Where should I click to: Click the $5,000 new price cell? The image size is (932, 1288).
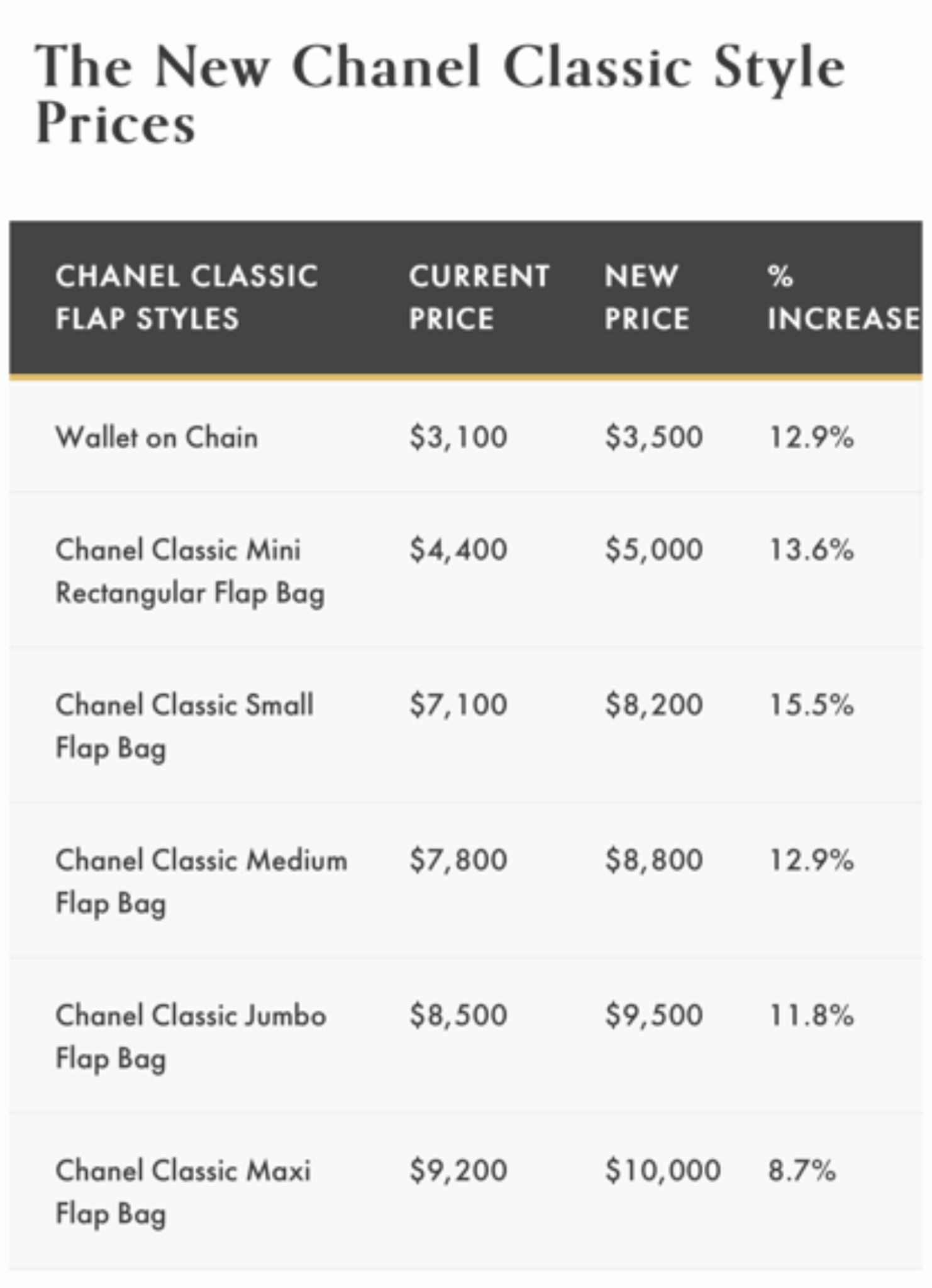tap(654, 550)
